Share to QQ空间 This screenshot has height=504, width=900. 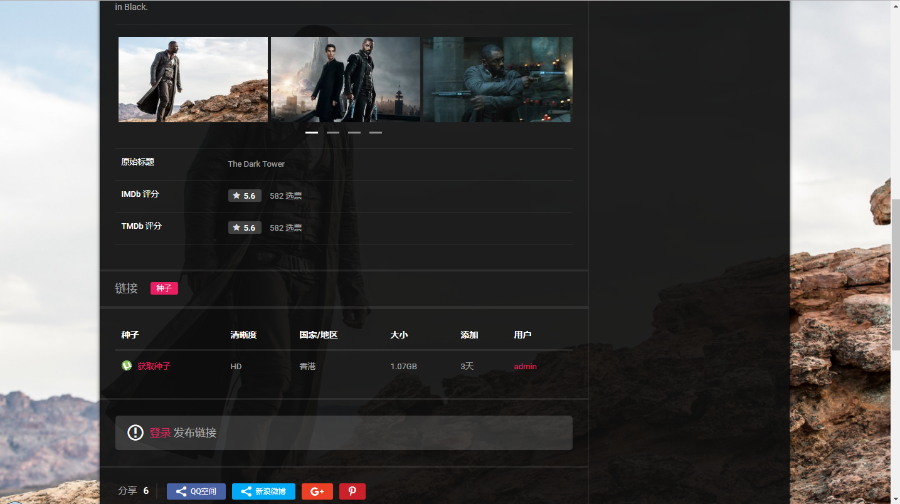click(x=196, y=491)
